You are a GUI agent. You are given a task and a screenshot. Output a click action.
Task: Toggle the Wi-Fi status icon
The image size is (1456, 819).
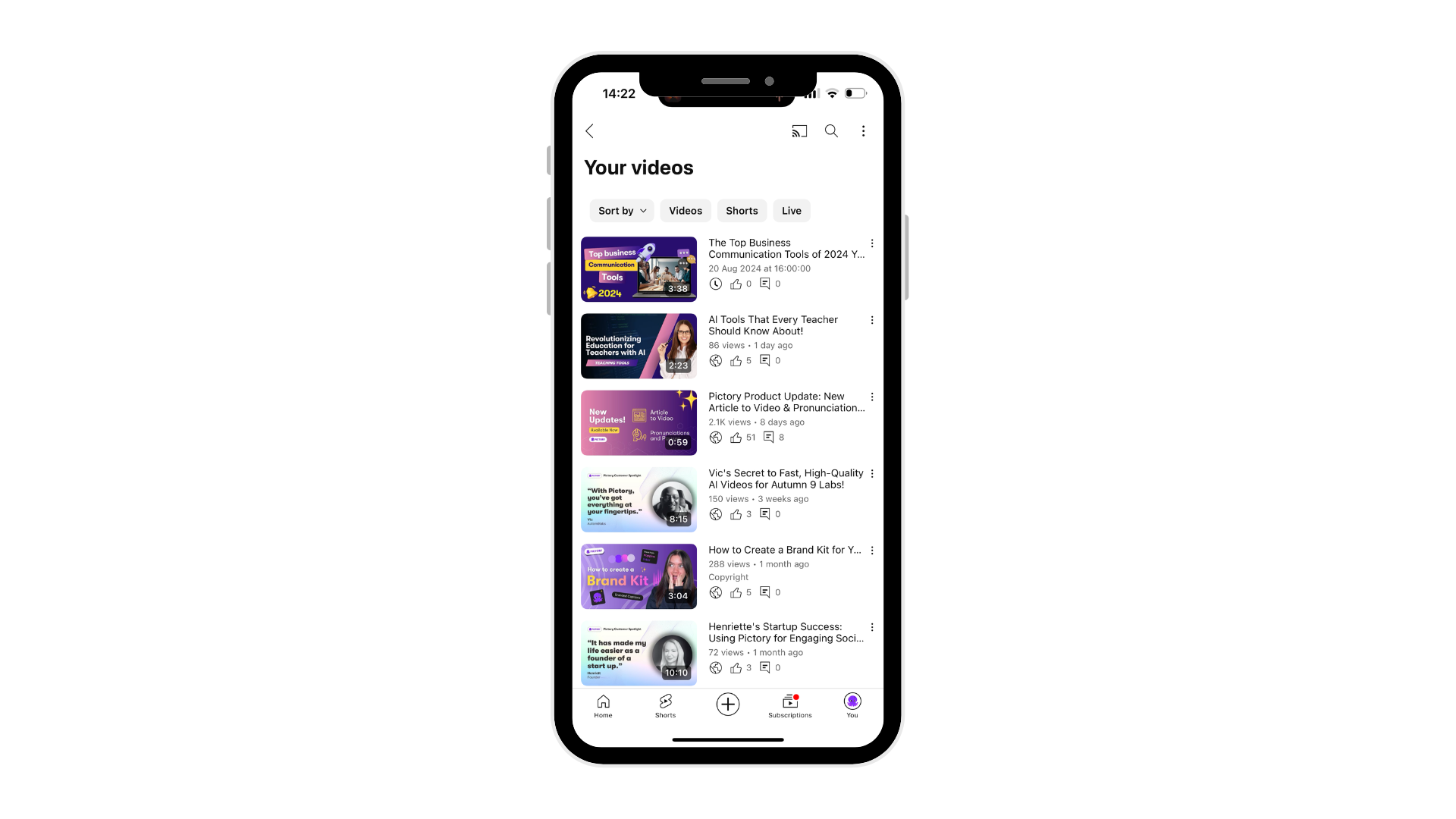[831, 93]
